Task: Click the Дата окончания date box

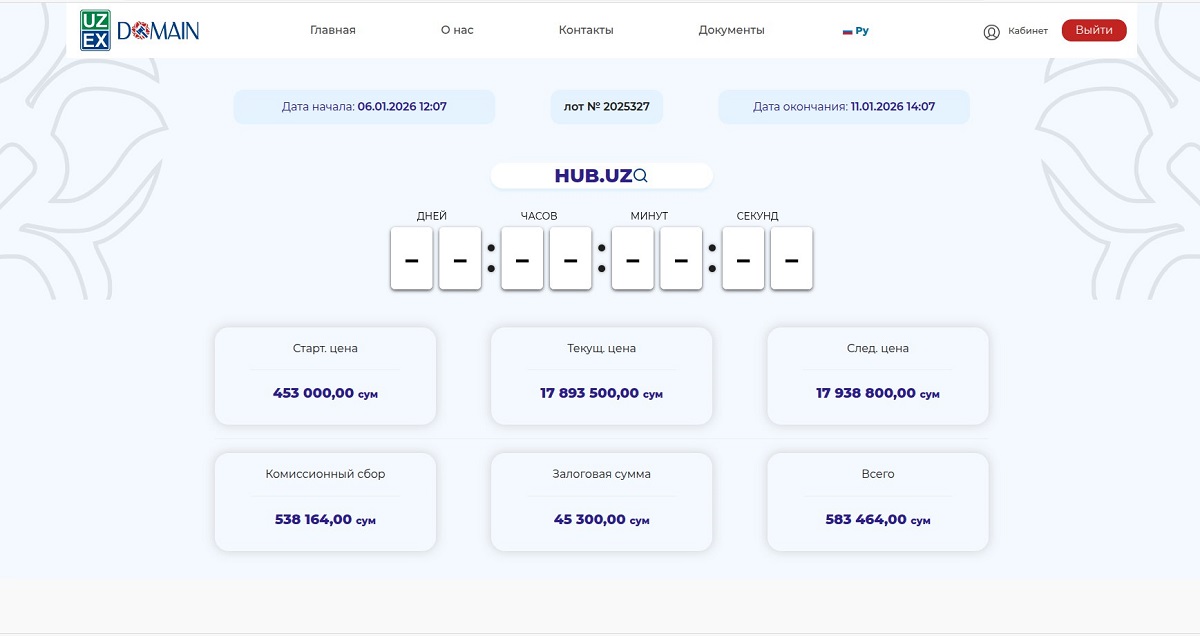Action: pyautogui.click(x=843, y=107)
